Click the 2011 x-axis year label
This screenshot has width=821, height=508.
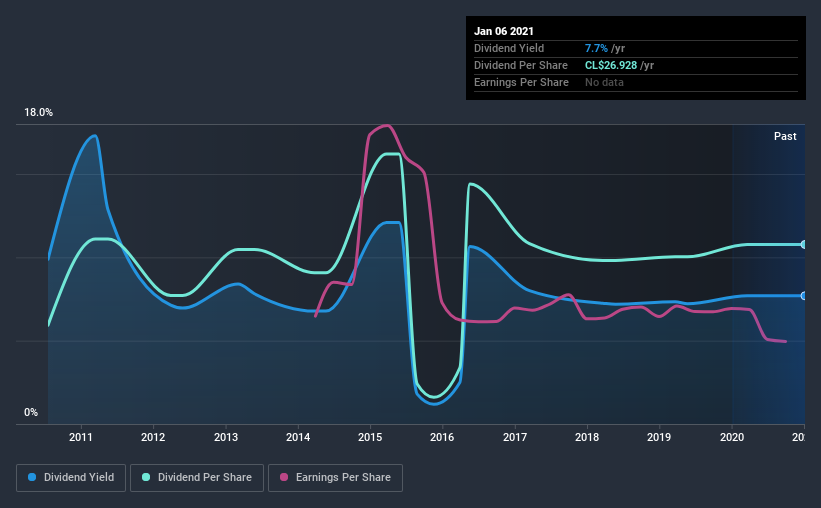(81, 437)
